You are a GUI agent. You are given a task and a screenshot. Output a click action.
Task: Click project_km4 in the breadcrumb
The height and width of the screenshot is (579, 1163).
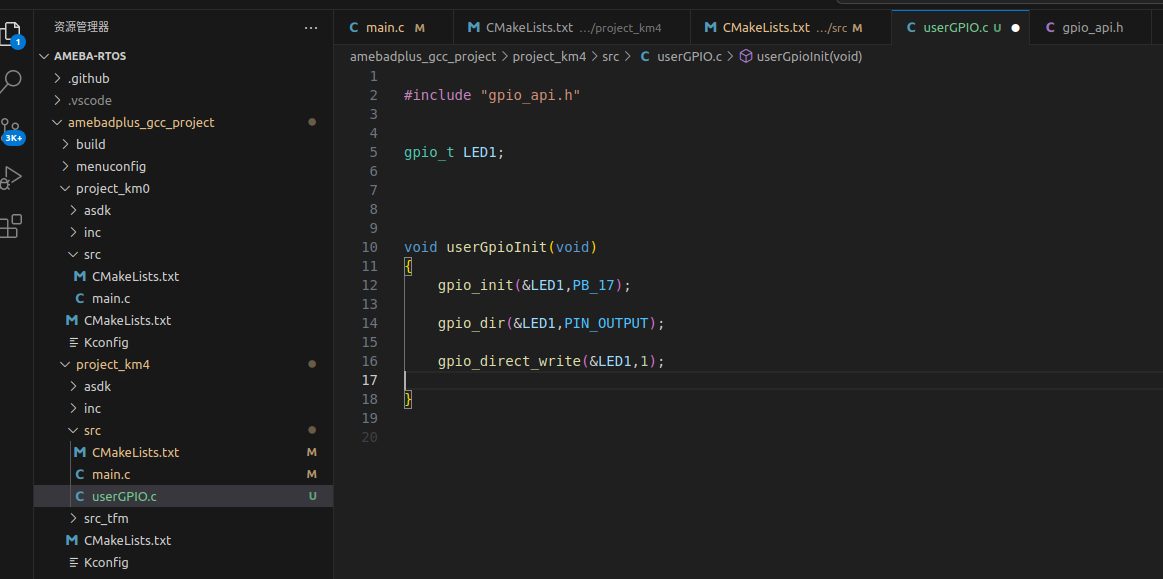(x=550, y=56)
